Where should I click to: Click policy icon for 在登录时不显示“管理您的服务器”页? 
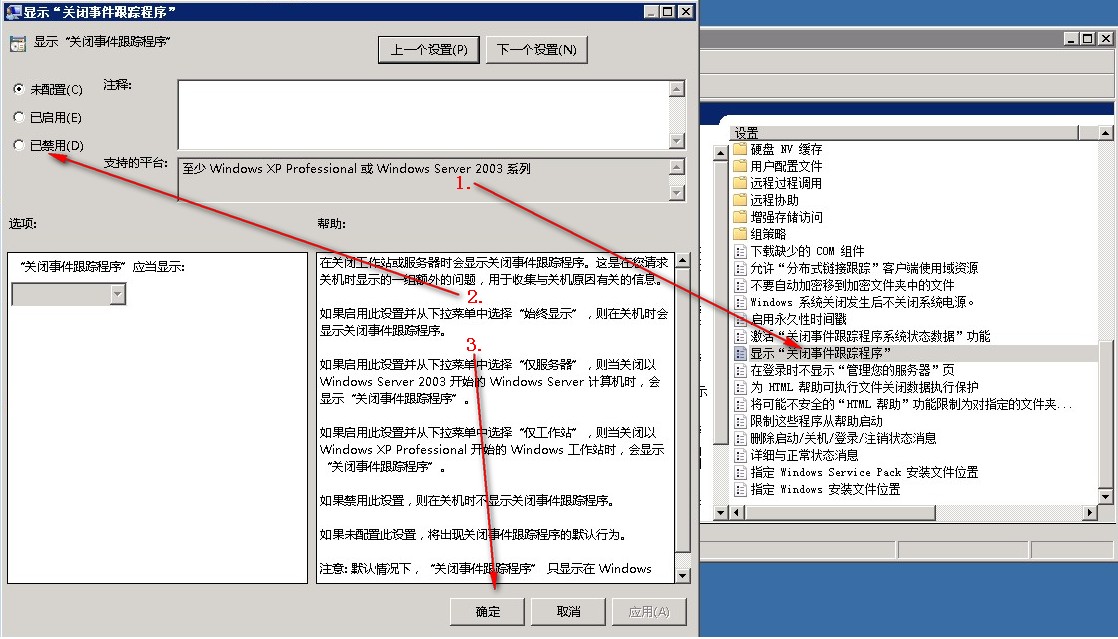tap(740, 370)
